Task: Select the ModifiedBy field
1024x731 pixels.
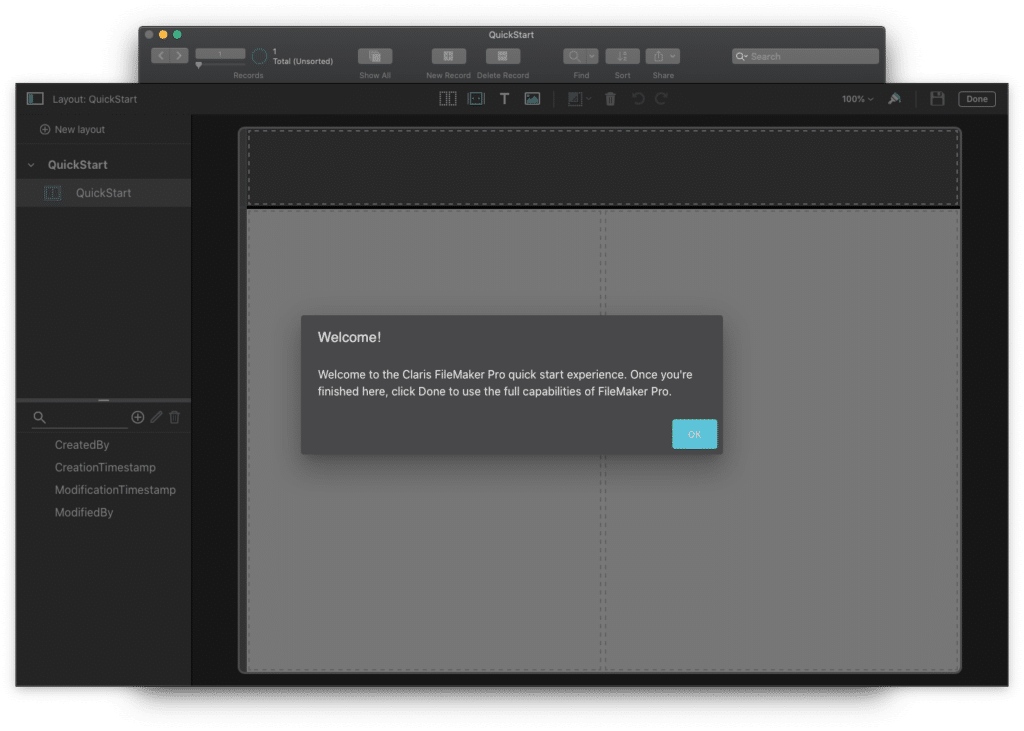Action: pos(84,512)
